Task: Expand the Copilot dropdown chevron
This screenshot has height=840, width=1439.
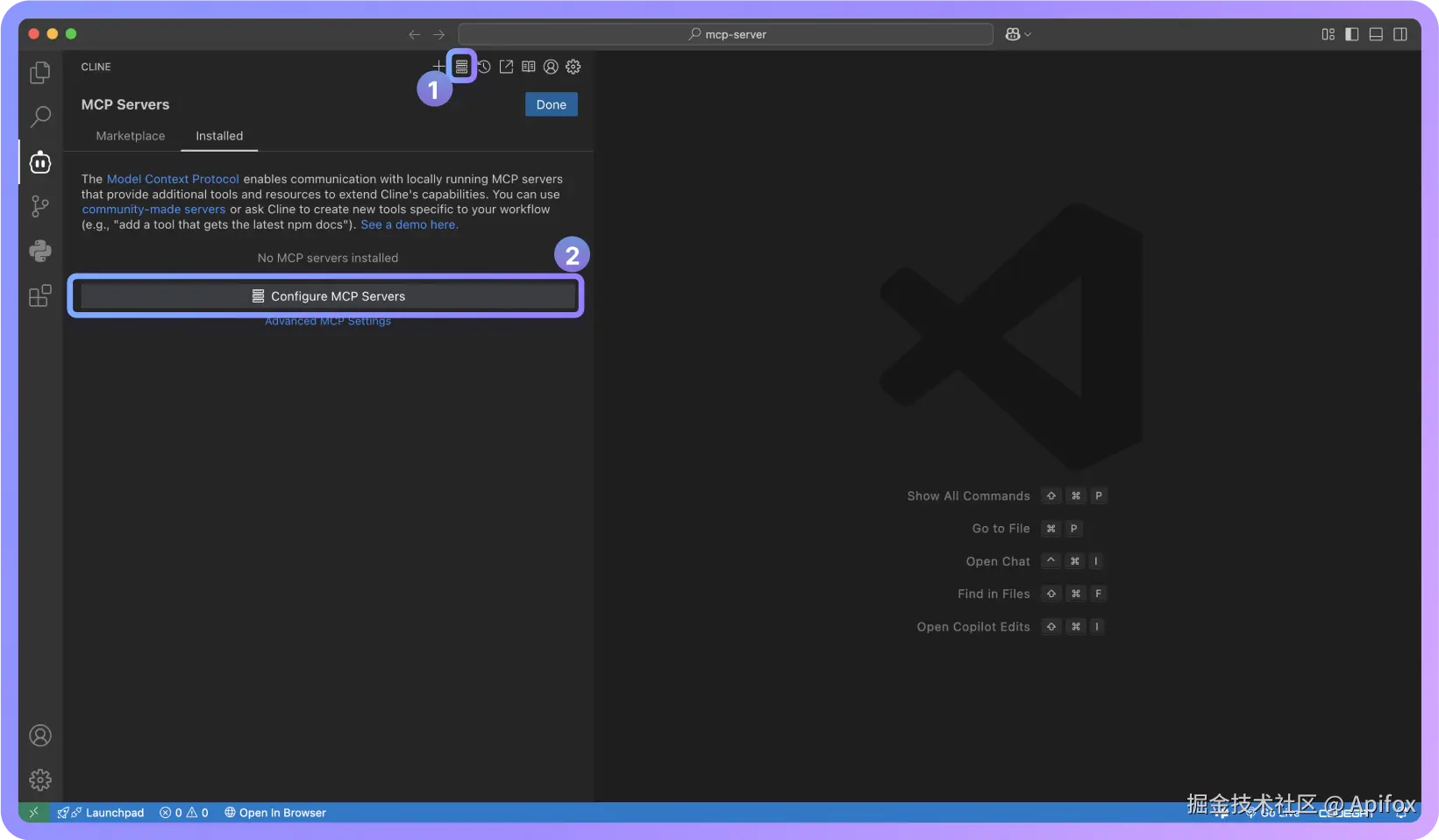Action: pos(1028,34)
